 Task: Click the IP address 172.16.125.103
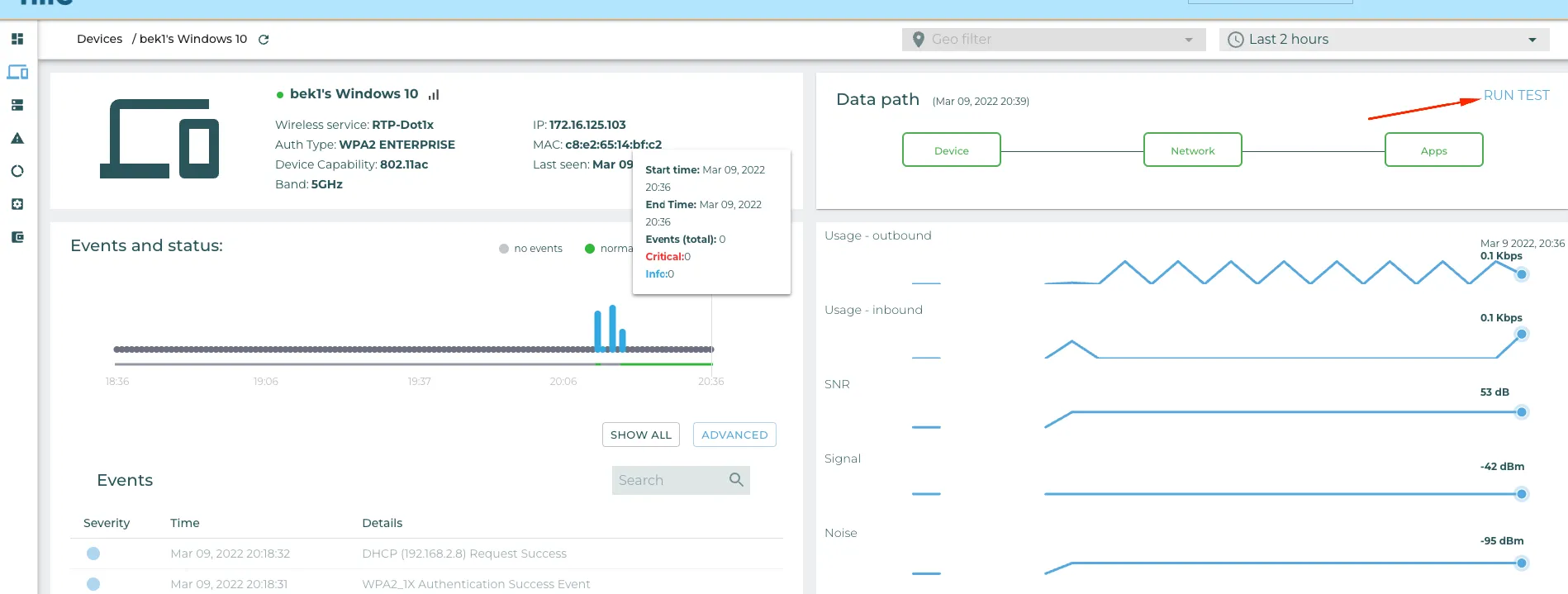click(587, 125)
